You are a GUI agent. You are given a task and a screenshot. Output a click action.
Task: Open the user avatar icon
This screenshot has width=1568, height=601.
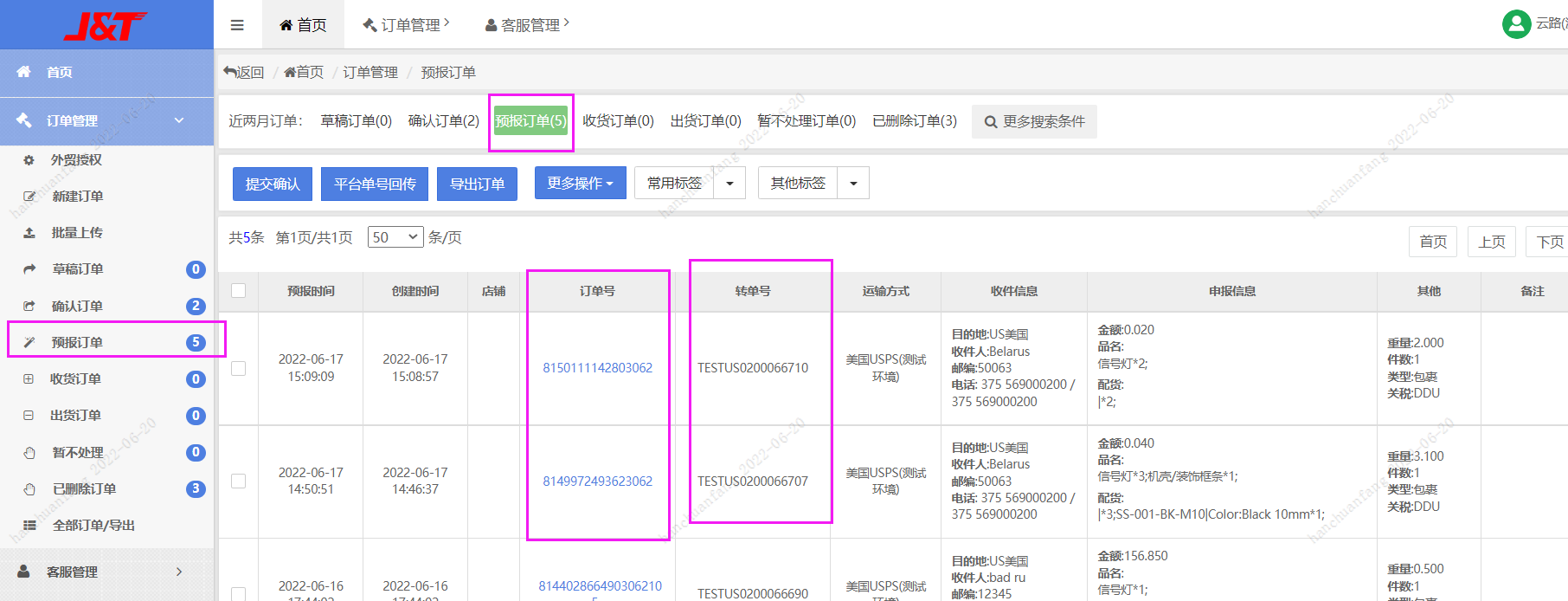tap(1516, 24)
